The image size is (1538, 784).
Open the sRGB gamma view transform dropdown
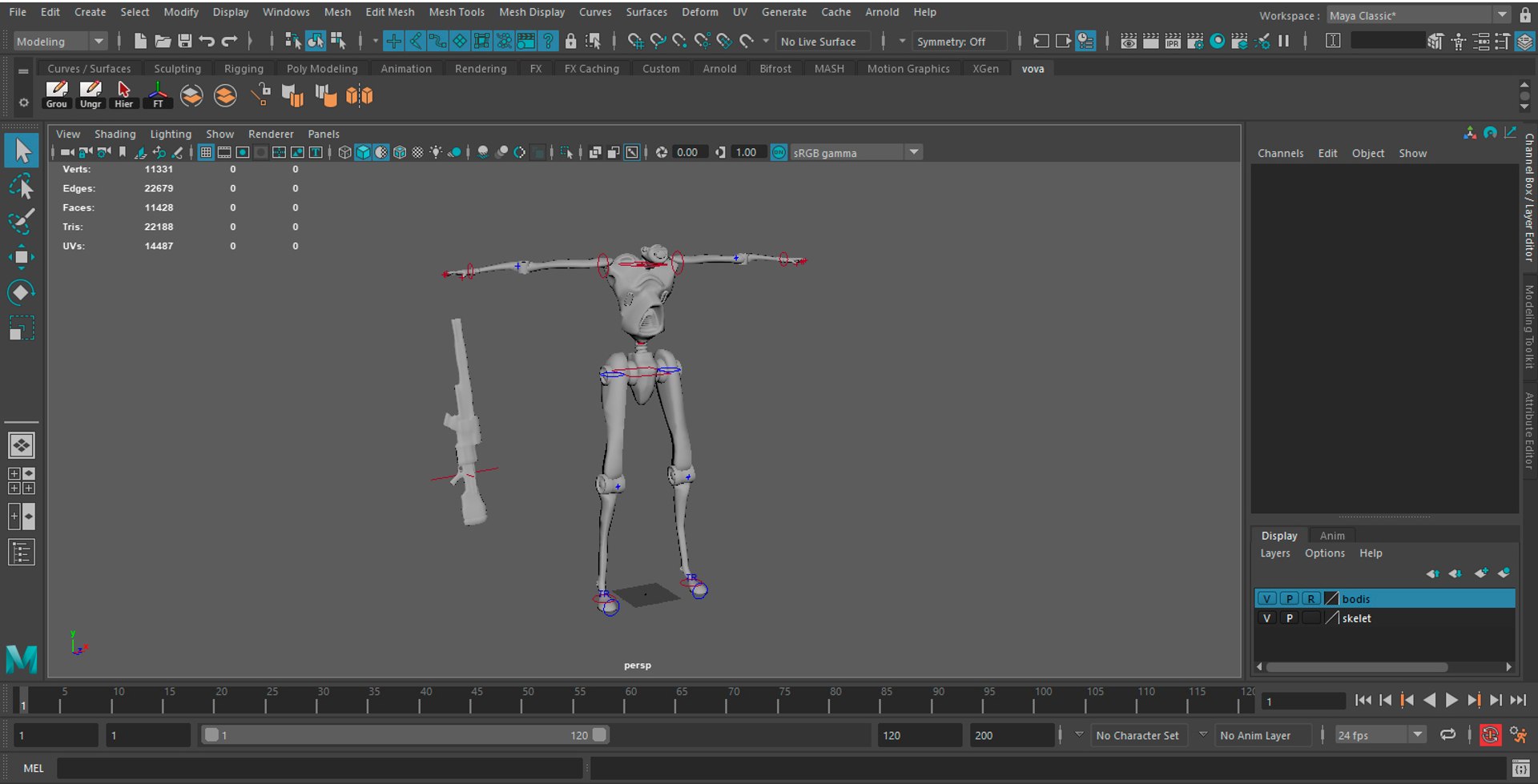pos(856,152)
